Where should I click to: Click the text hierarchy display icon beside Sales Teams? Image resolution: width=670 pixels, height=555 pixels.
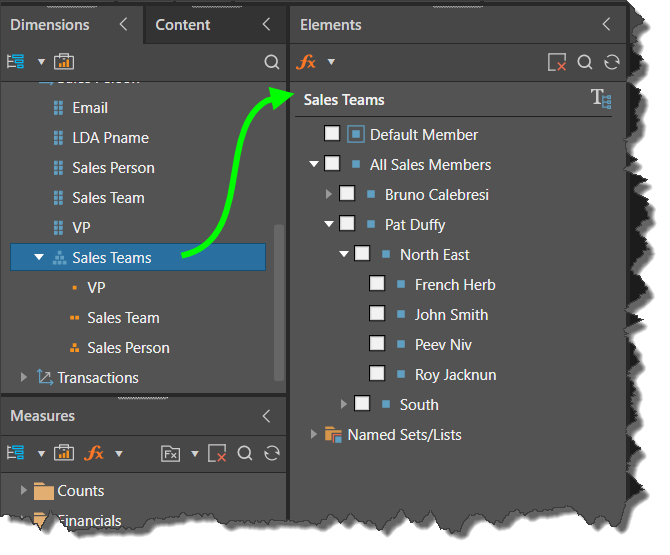click(x=601, y=98)
